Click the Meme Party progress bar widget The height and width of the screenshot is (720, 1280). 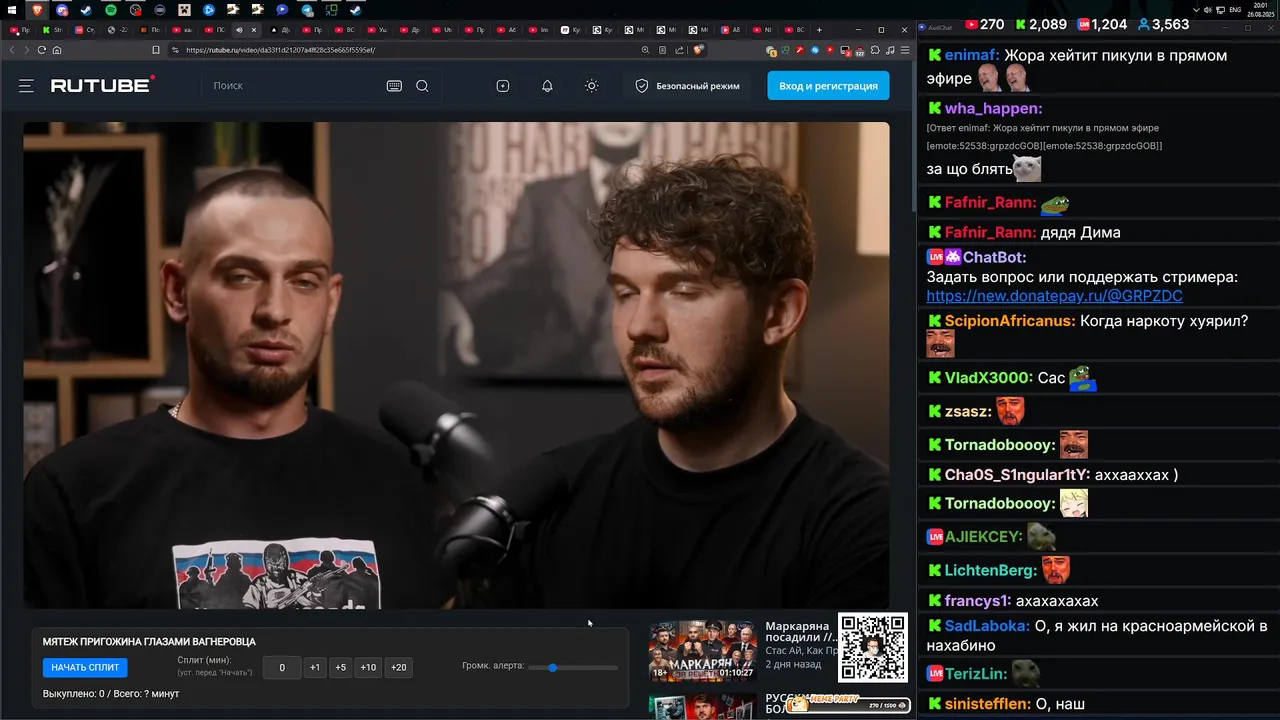[x=848, y=705]
